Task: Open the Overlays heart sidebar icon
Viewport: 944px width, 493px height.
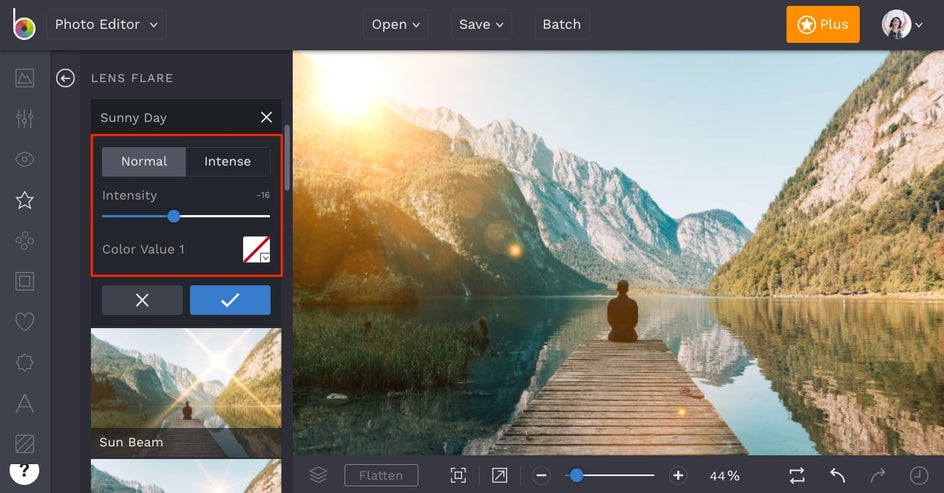Action: click(25, 321)
